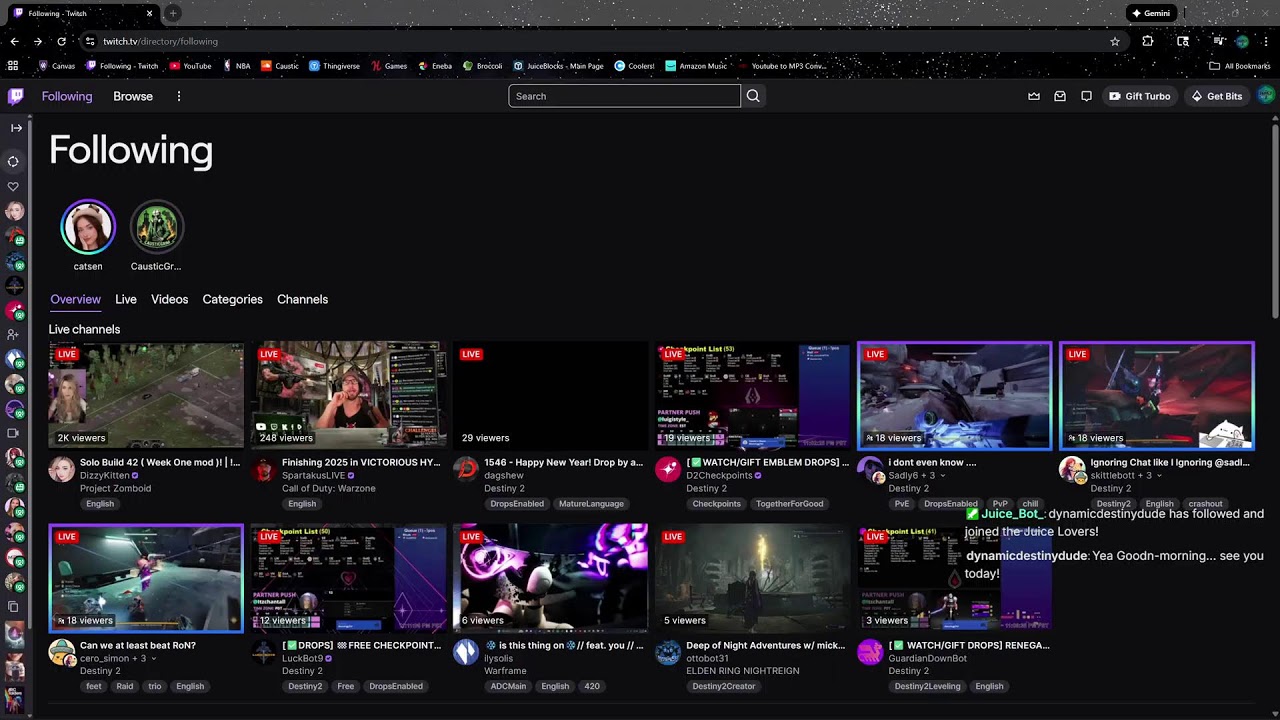Switch to the Live tab
Viewport: 1280px width, 720px height.
click(x=126, y=299)
